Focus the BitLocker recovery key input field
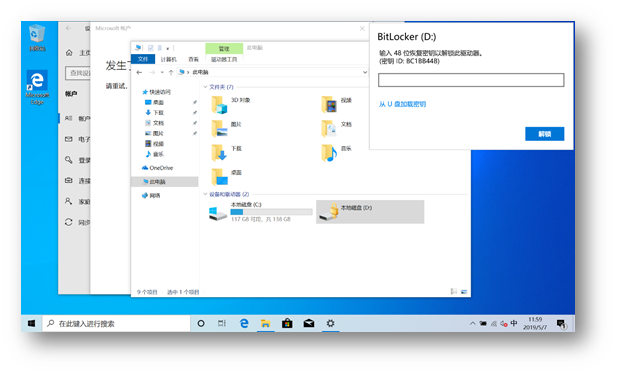Viewport: 617px width, 374px height. point(471,80)
